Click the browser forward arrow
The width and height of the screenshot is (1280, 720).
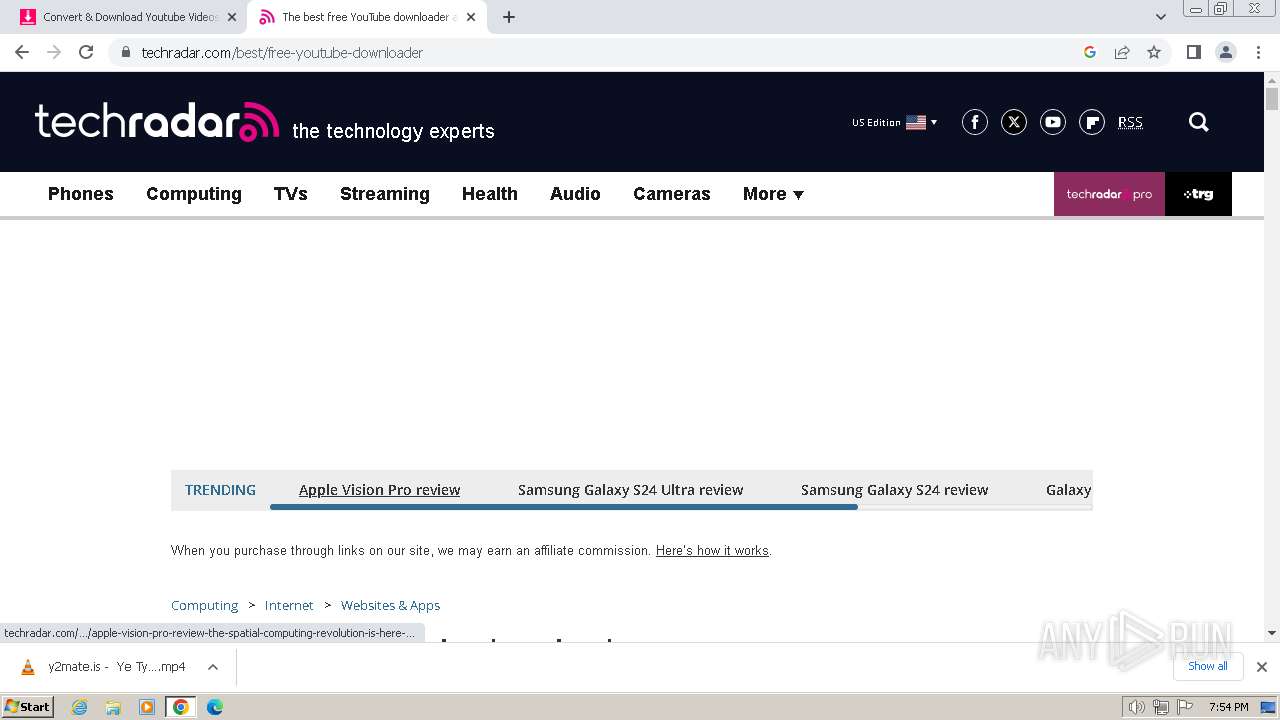pyautogui.click(x=54, y=52)
